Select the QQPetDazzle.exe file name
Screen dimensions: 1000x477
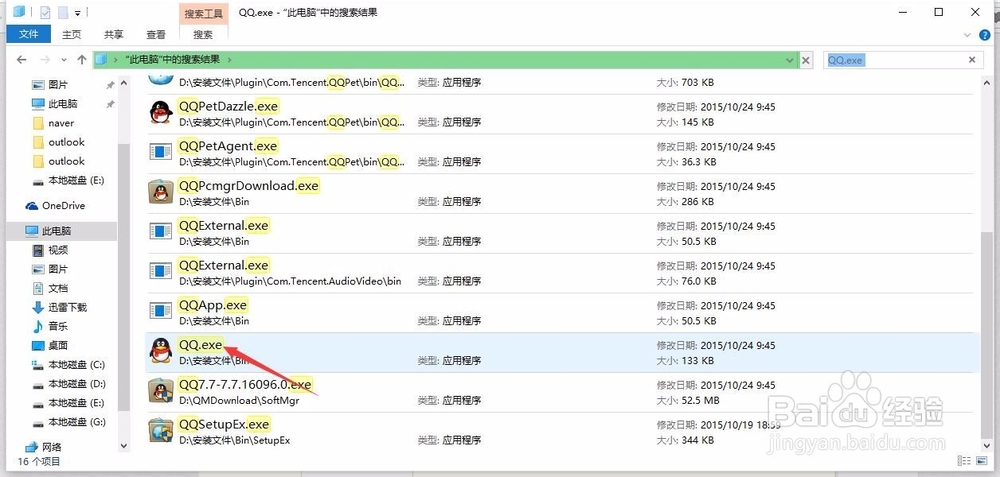(229, 106)
